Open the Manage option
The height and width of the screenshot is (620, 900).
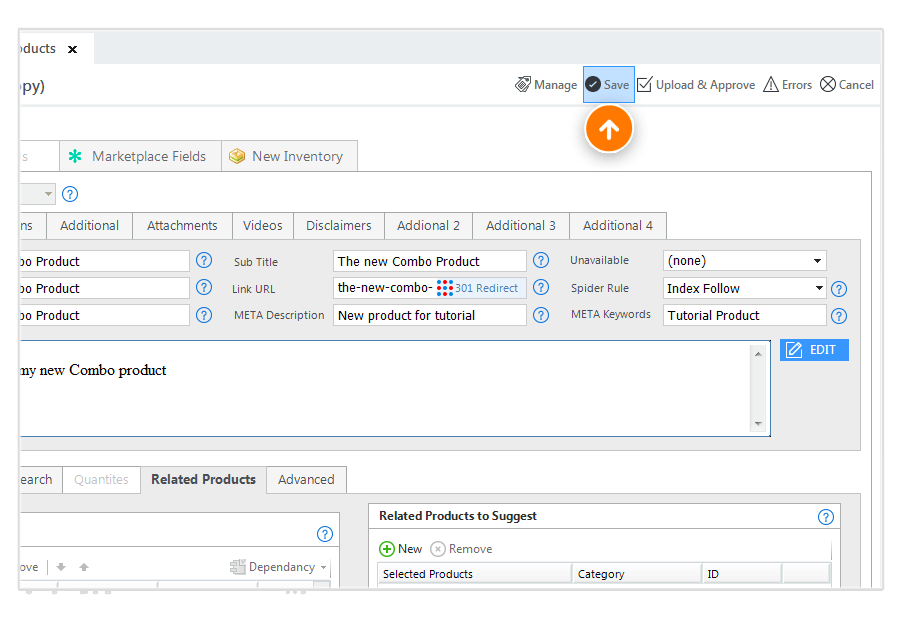[546, 84]
